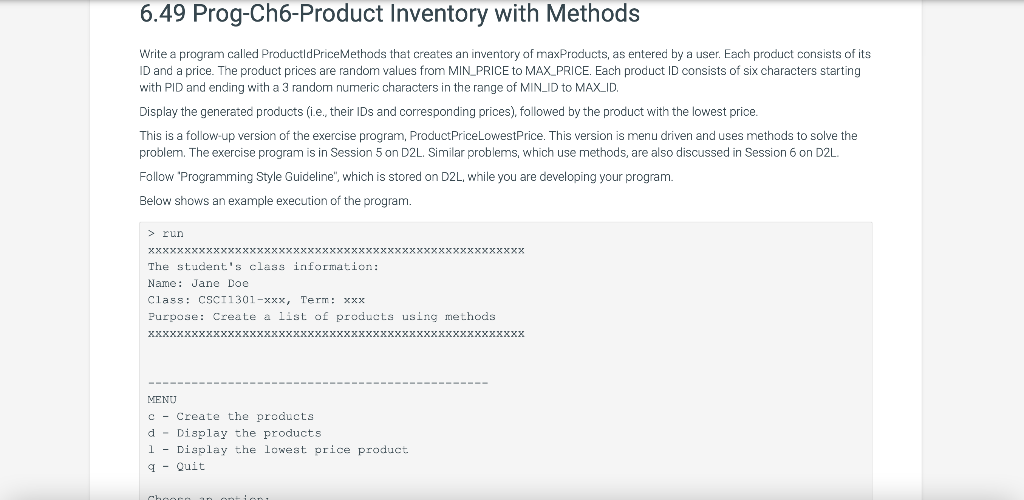Click the "Name: Jane Doe" line
Screen dimensions: 1024x500
pyautogui.click(x=198, y=283)
